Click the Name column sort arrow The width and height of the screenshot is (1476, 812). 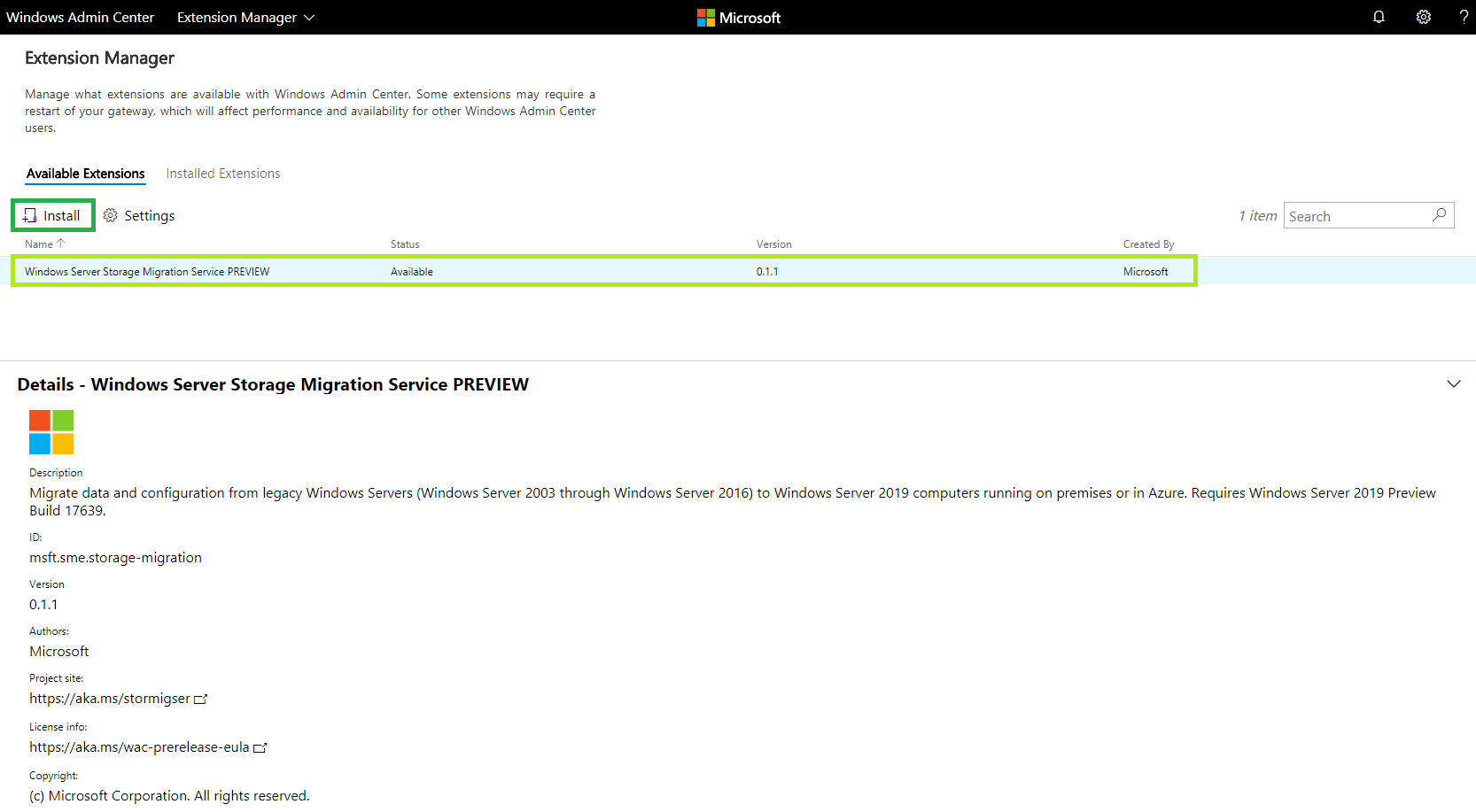pos(61,244)
